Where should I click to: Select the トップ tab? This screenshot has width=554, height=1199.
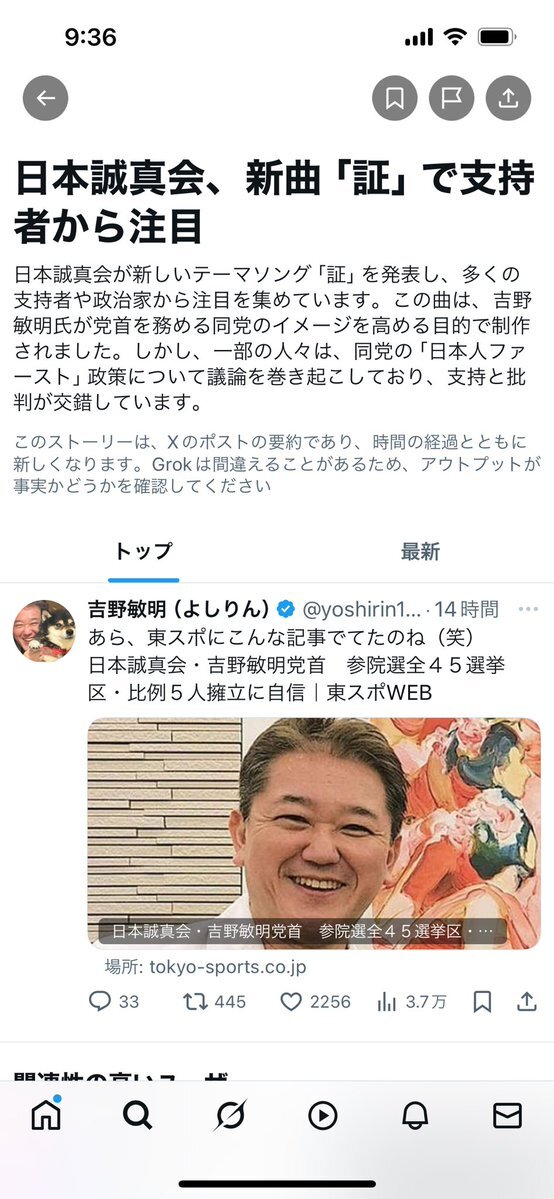[143, 551]
